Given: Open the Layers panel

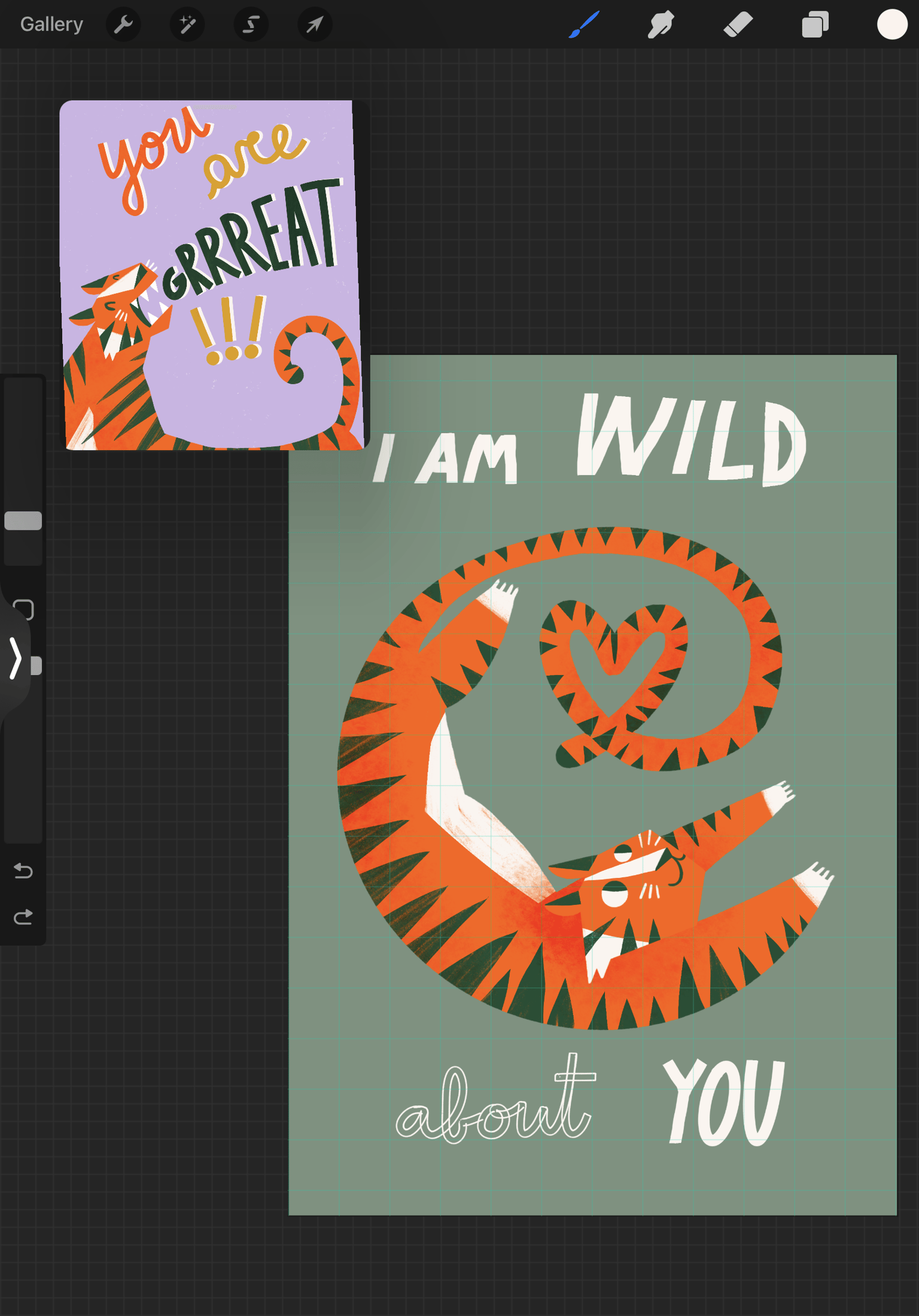Looking at the screenshot, I should point(815,25).
